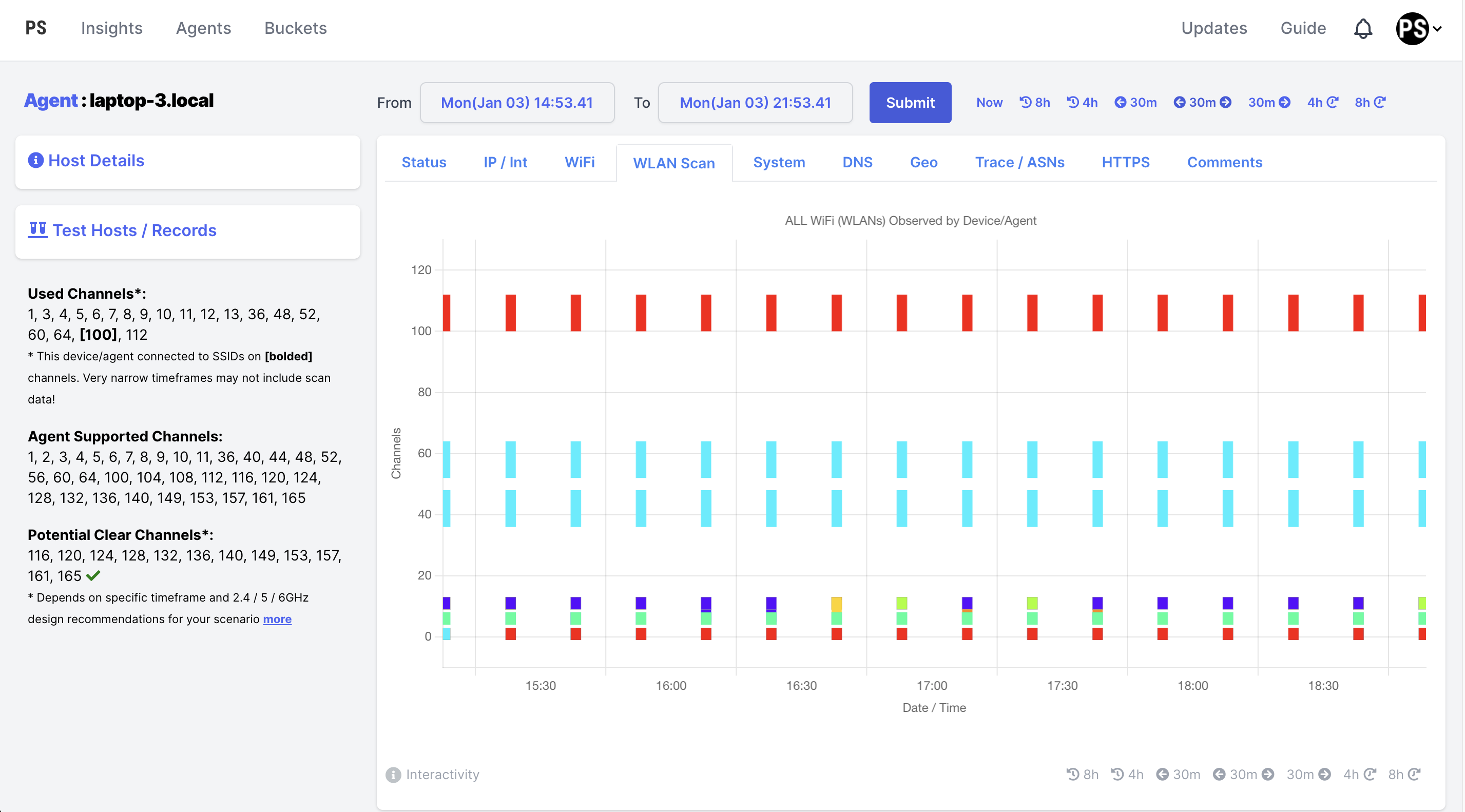Shift back 30m using top left-arrow shortcut
This screenshot has height=812, width=1465.
pyautogui.click(x=1136, y=102)
